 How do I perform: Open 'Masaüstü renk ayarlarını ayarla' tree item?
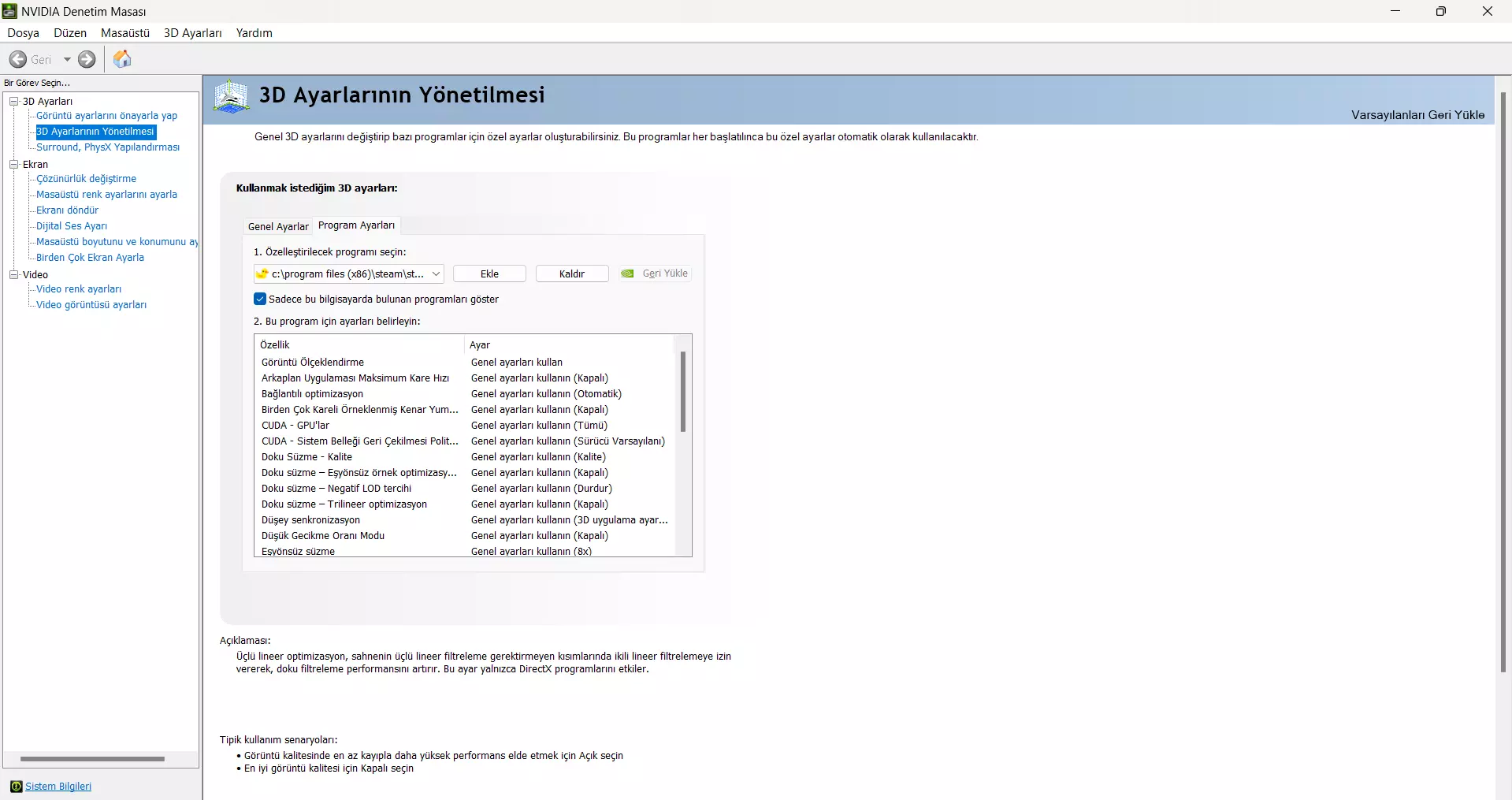point(106,195)
